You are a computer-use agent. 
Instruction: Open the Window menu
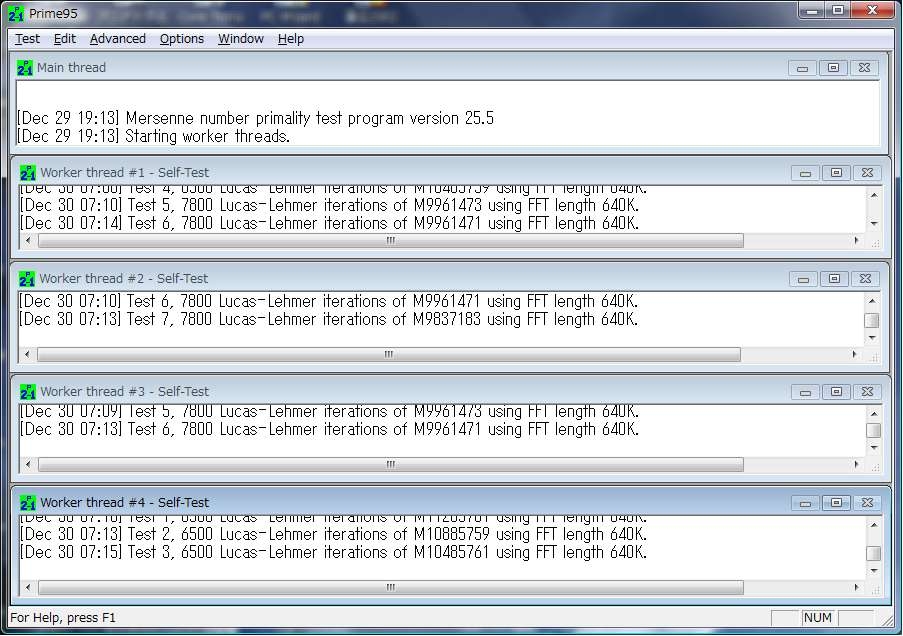[241, 39]
